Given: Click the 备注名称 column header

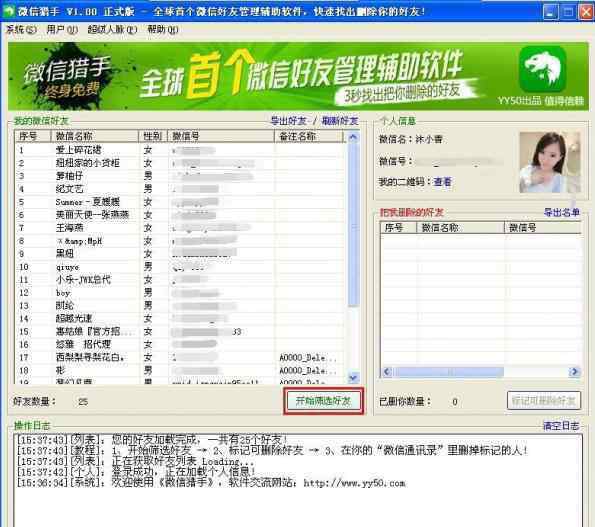Looking at the screenshot, I should 309,136.
